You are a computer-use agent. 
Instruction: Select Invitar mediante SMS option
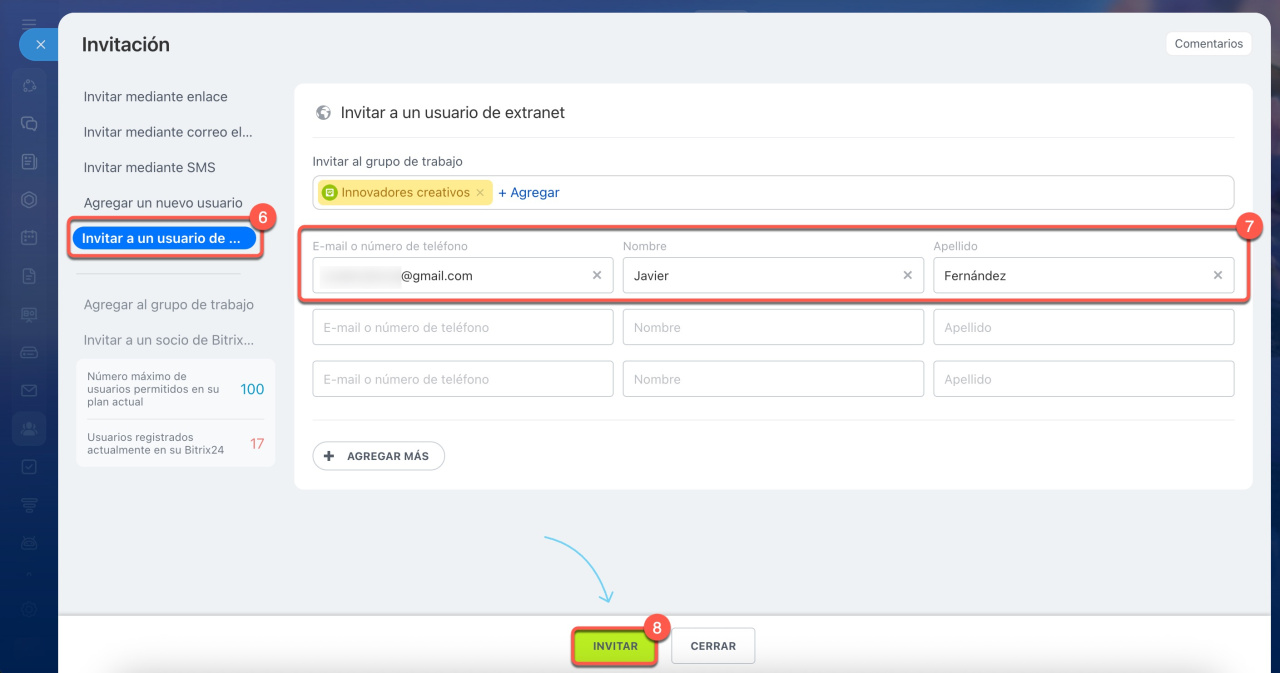150,167
